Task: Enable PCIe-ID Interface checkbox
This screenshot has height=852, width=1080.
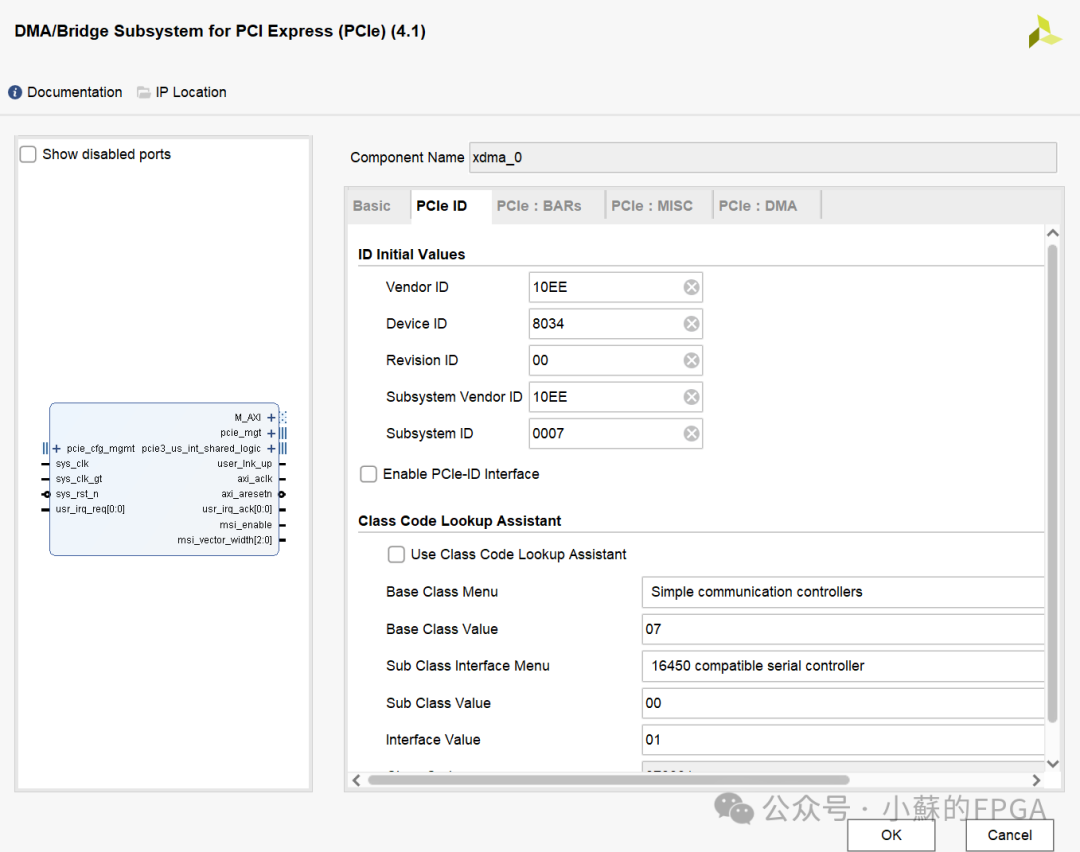Action: (368, 474)
